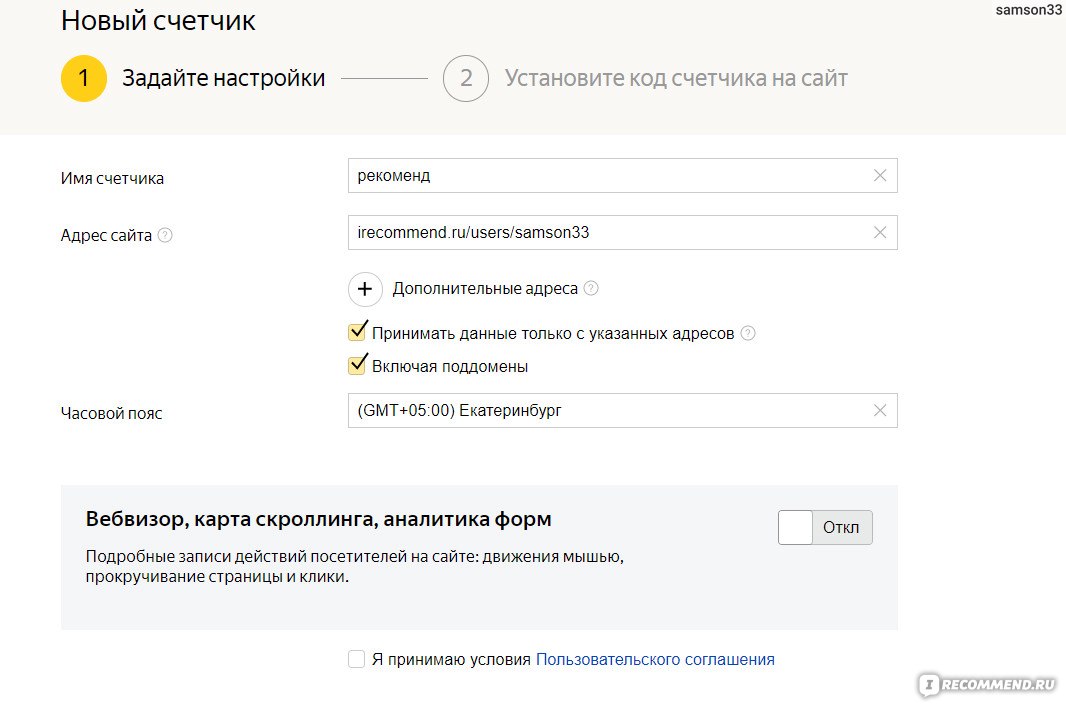Clear the time zone field
The height and width of the screenshot is (706, 1066).
(880, 410)
